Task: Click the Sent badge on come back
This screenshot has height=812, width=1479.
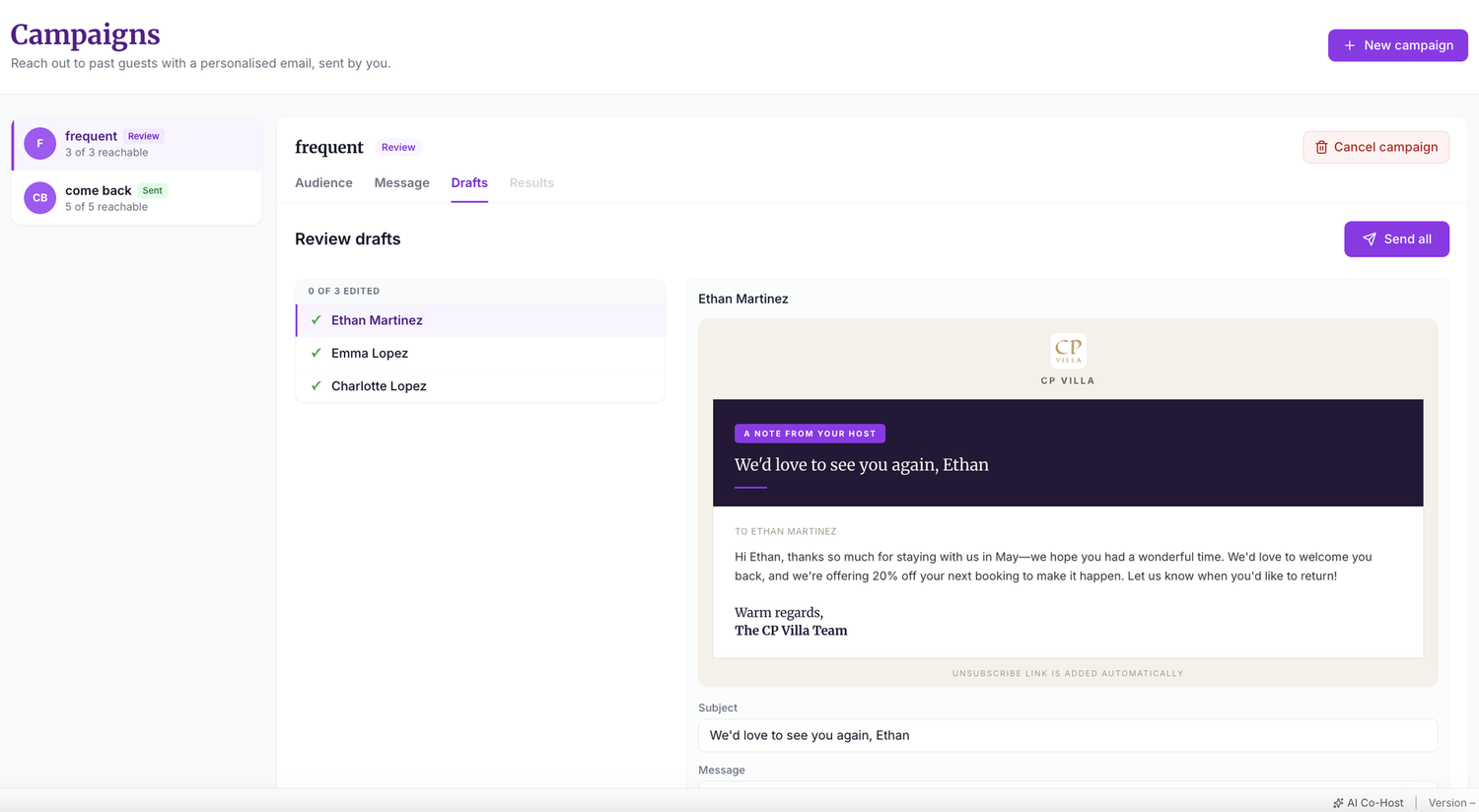Action: [x=152, y=190]
